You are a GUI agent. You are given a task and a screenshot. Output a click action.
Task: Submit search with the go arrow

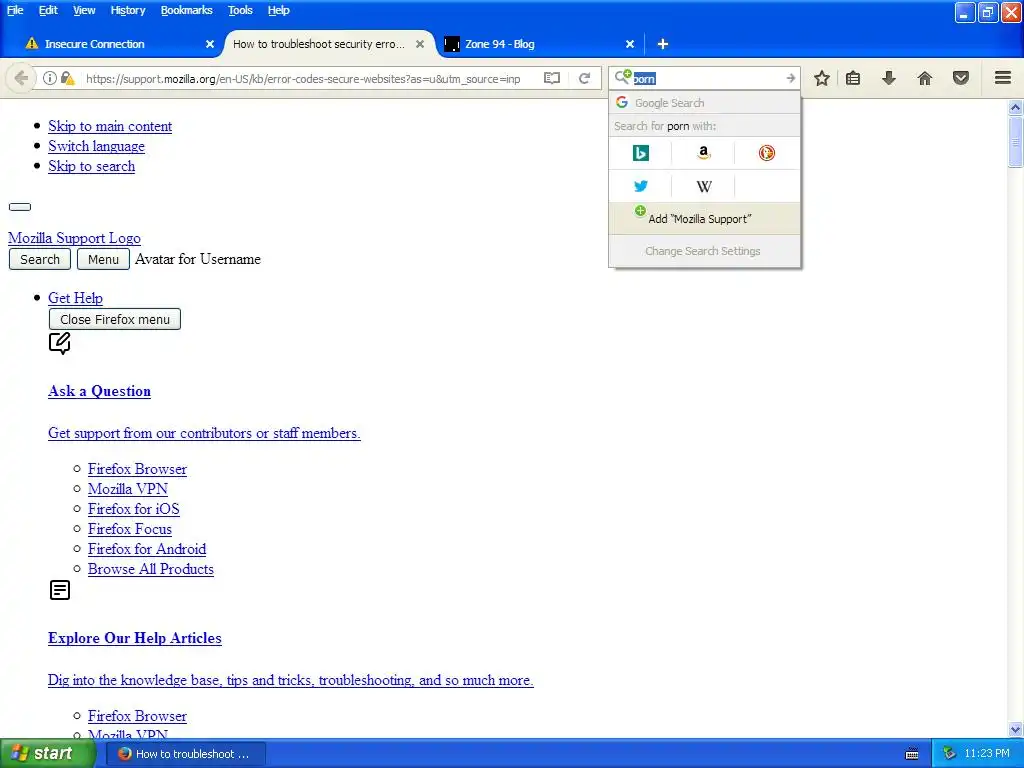[790, 78]
